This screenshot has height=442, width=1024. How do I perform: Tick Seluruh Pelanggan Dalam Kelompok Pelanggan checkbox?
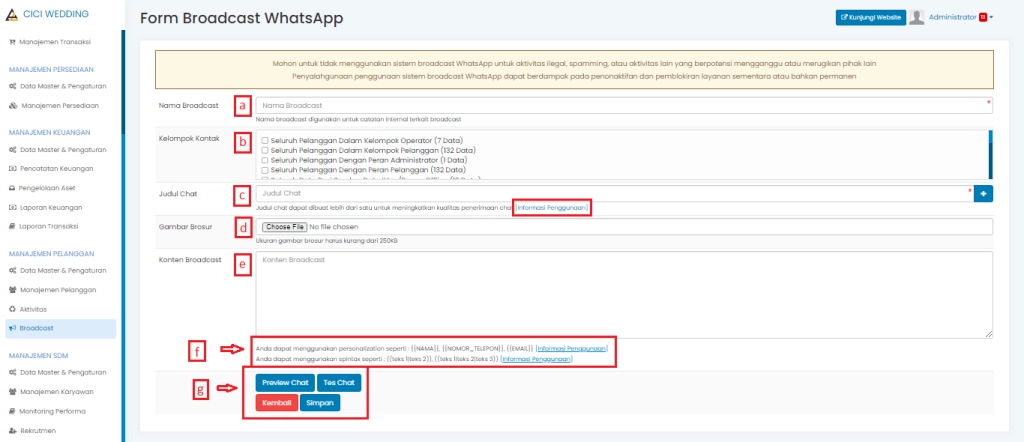(x=264, y=150)
